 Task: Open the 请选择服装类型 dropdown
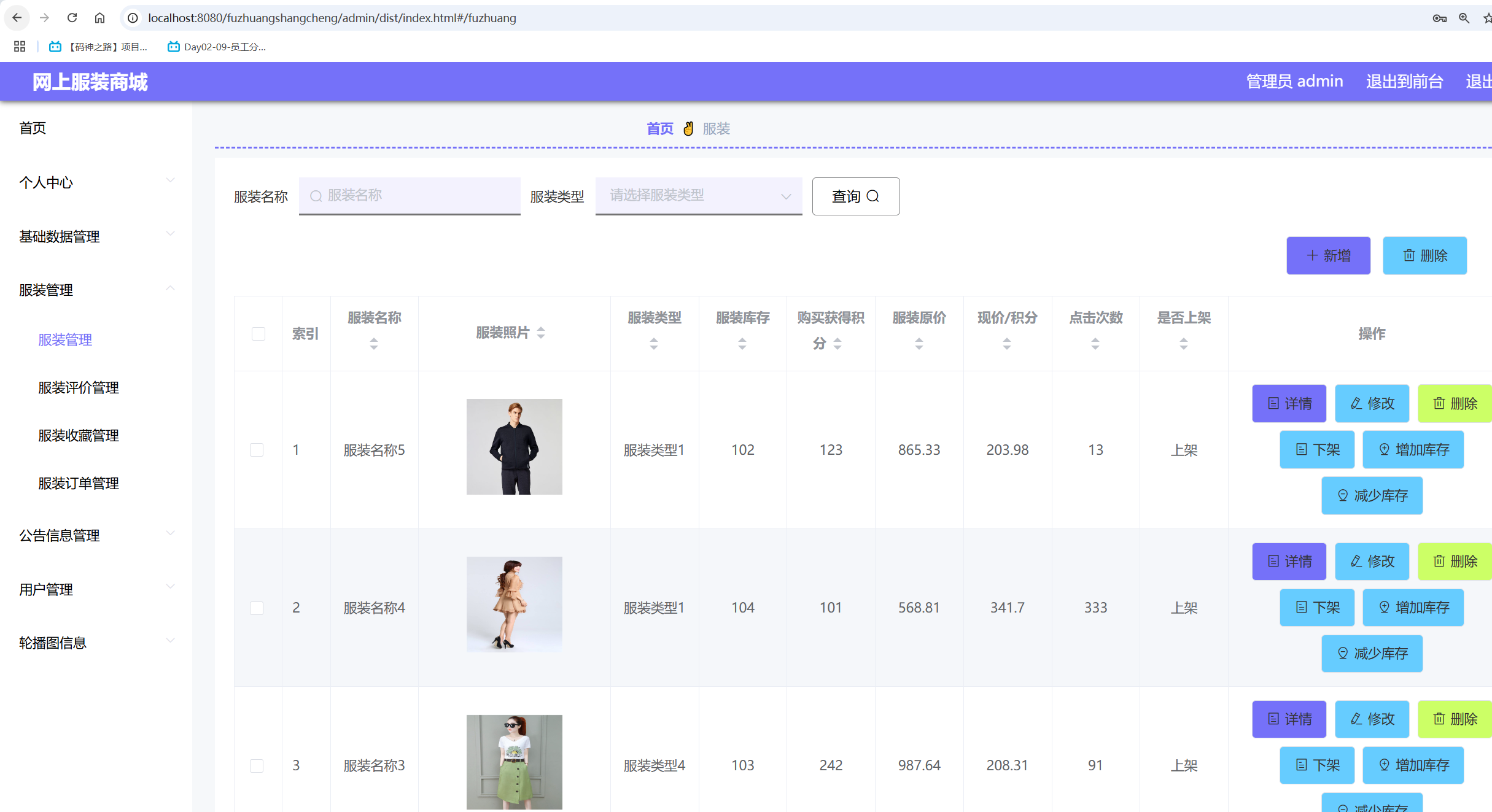(698, 196)
